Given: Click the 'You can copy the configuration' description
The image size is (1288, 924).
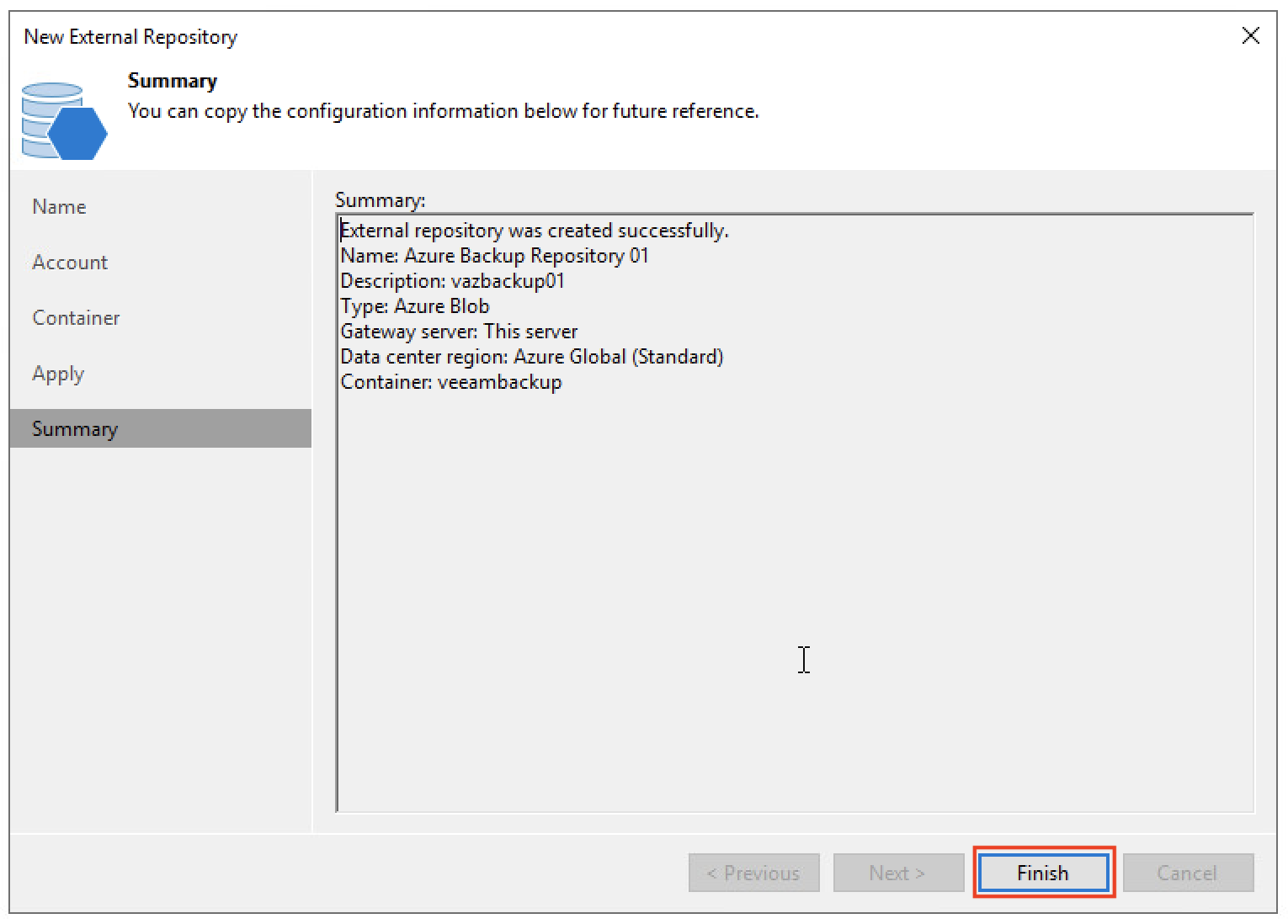Looking at the screenshot, I should click(x=444, y=111).
